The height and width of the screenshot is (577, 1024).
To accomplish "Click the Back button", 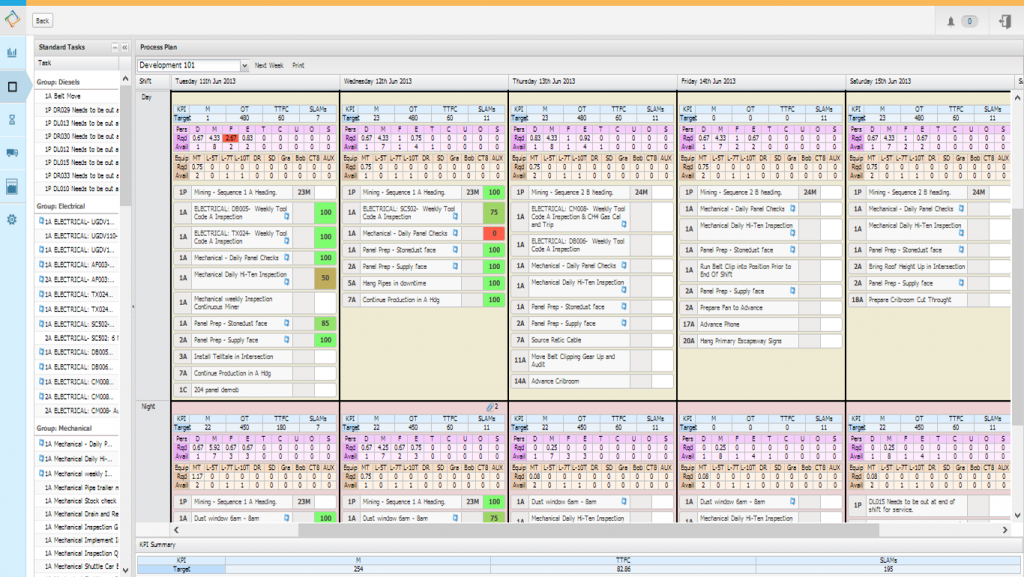I will click(42, 21).
